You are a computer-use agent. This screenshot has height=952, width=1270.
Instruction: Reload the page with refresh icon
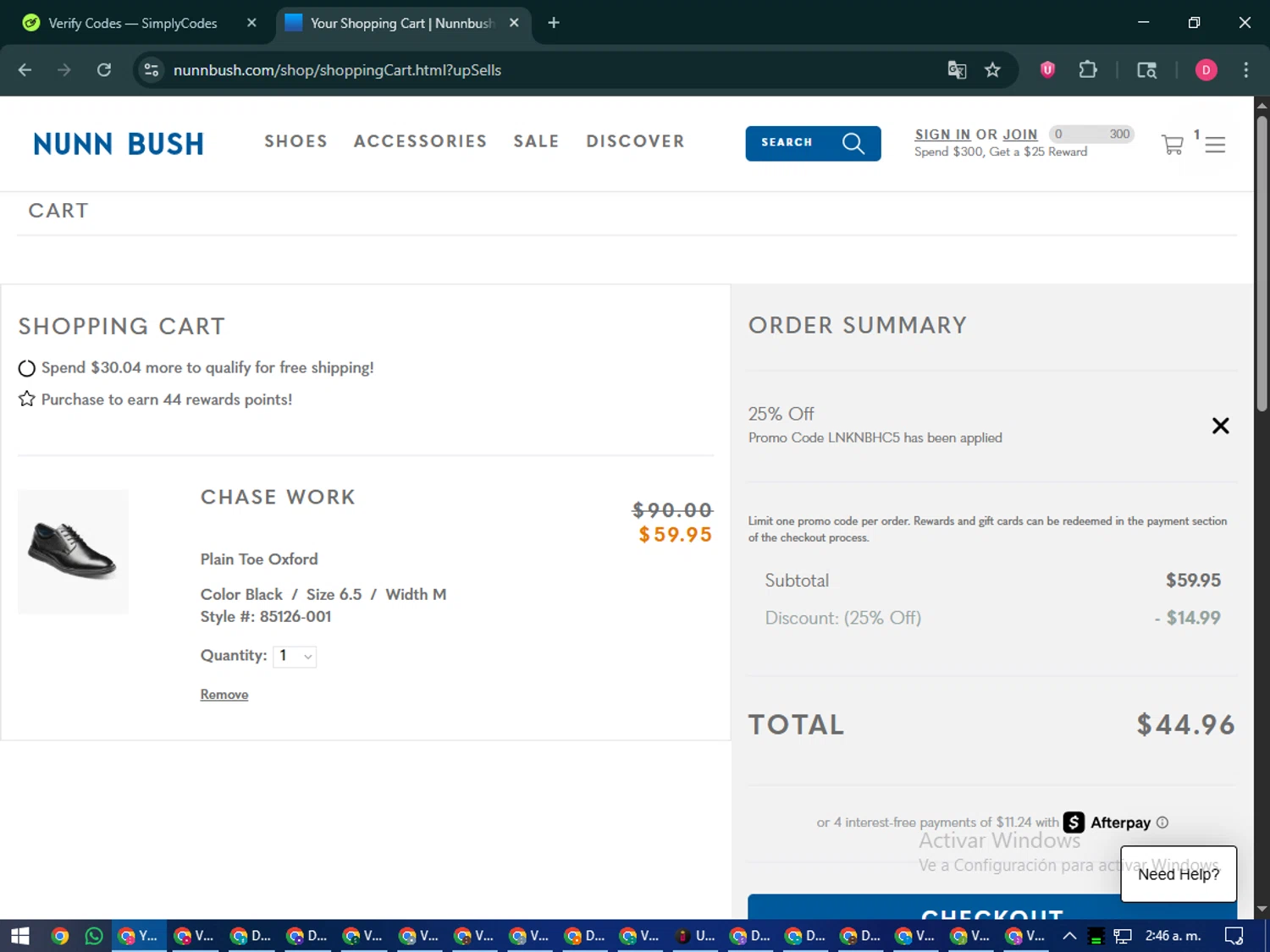pos(104,70)
